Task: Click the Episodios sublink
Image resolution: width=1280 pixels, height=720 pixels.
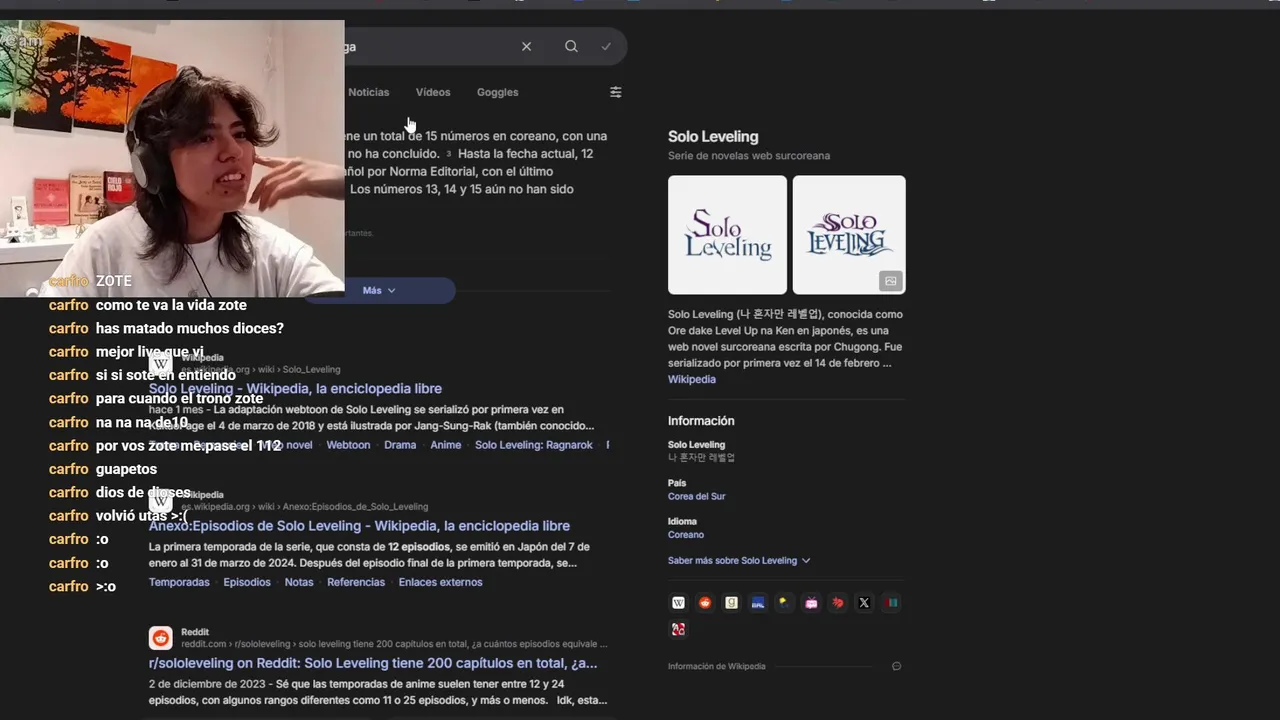Action: 247,582
